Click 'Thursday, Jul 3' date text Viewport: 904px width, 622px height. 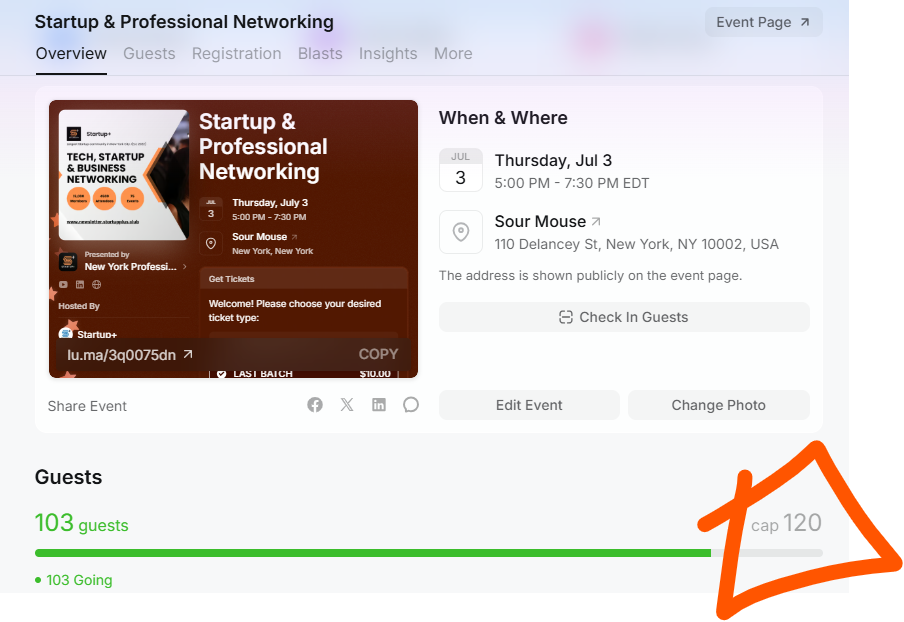coord(553,160)
